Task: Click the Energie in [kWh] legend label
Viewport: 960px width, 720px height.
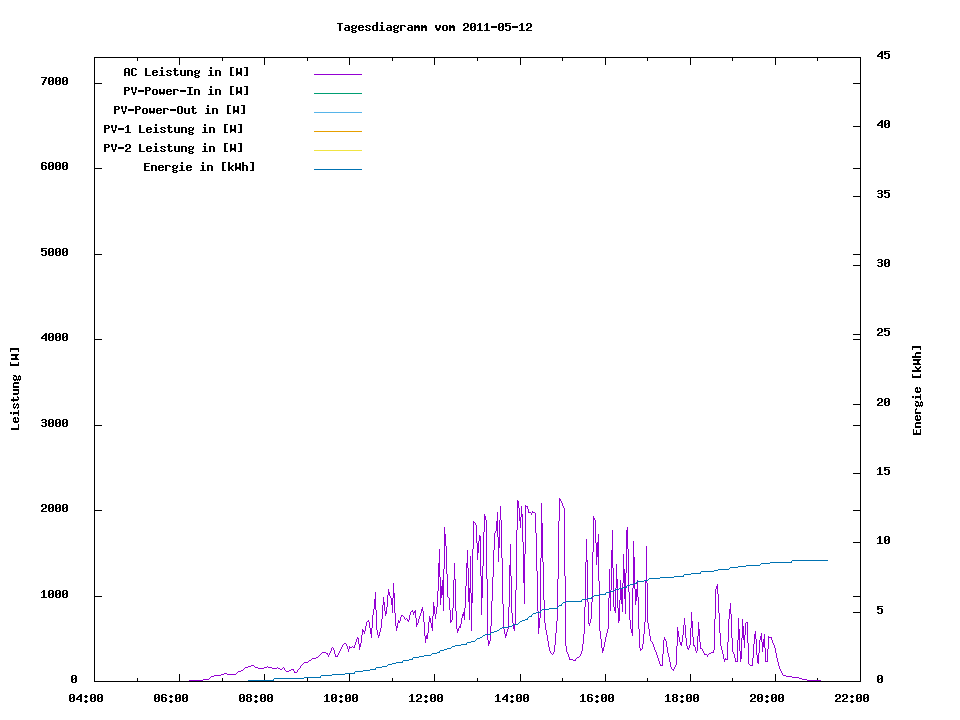Action: 199,167
